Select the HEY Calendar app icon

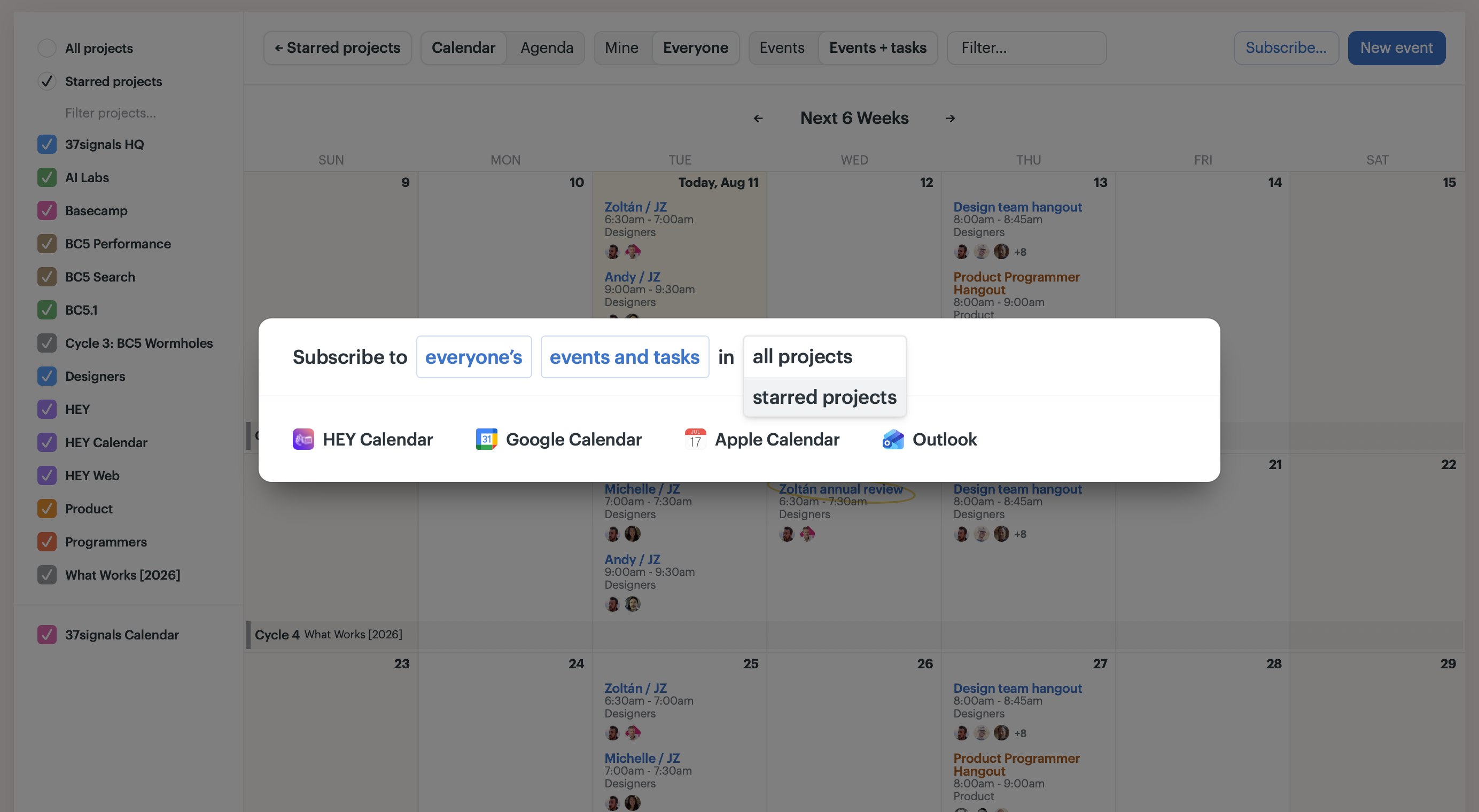point(303,439)
